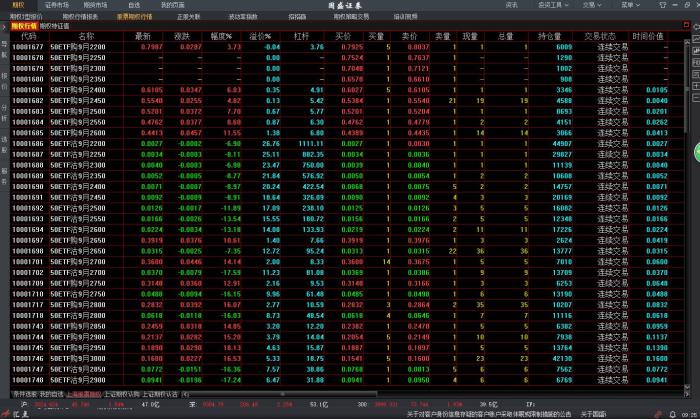This screenshot has height=419, width=700.
Task: Select the 期权行情 sub-tab
Action: (24, 26)
